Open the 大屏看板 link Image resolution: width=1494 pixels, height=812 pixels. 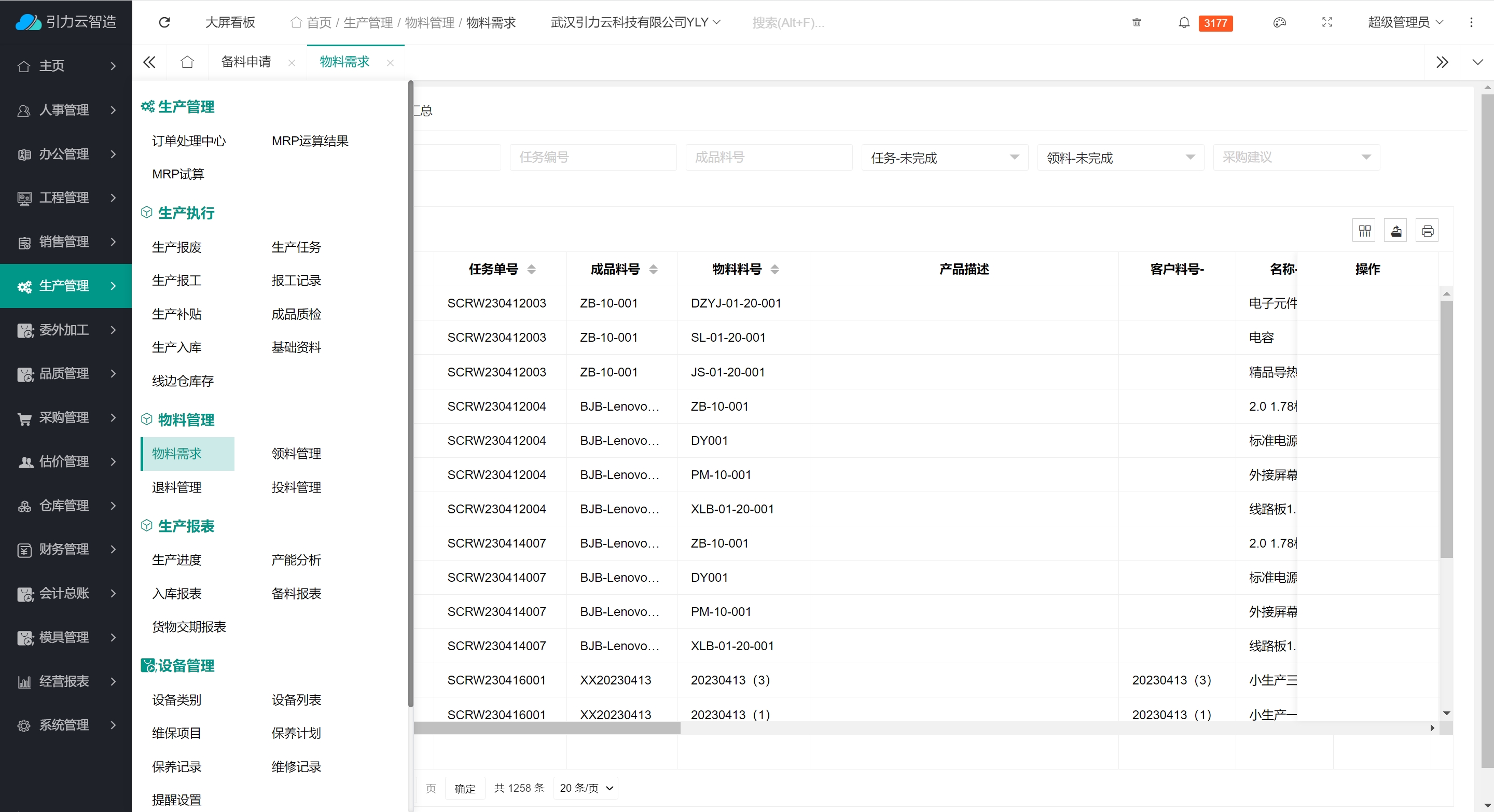(230, 23)
